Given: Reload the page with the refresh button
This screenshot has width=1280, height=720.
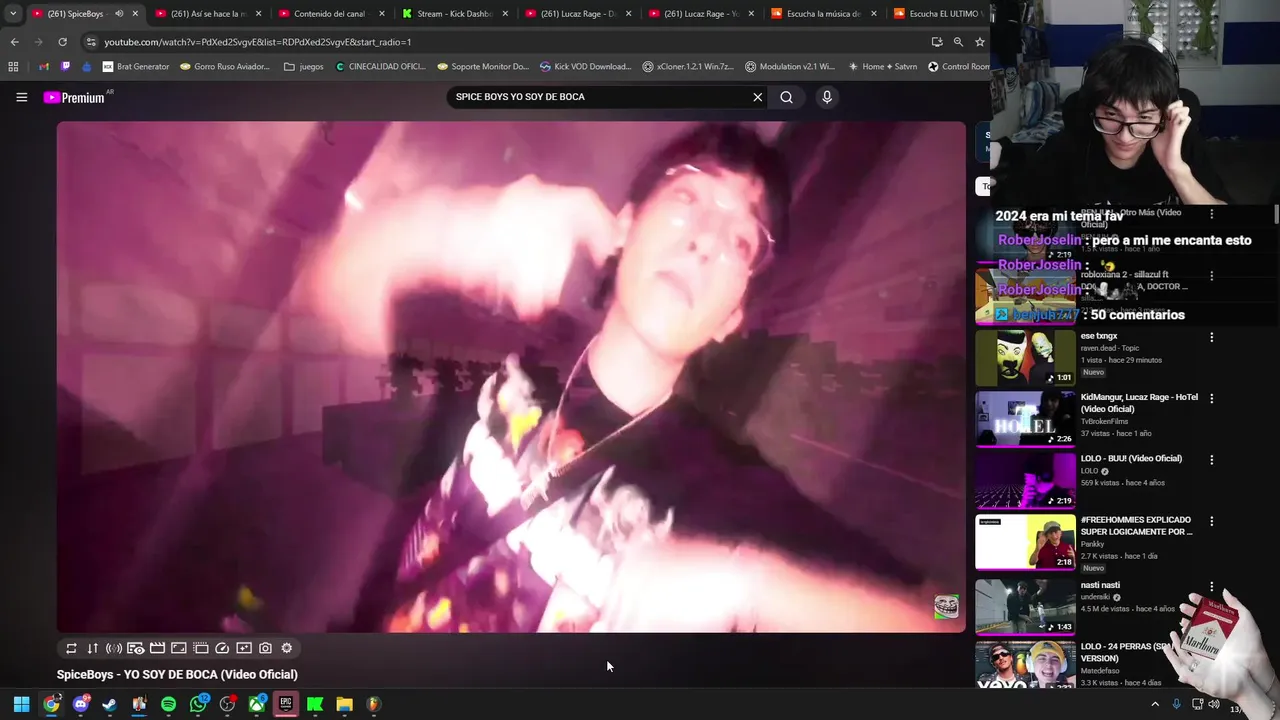Looking at the screenshot, I should (x=62, y=42).
